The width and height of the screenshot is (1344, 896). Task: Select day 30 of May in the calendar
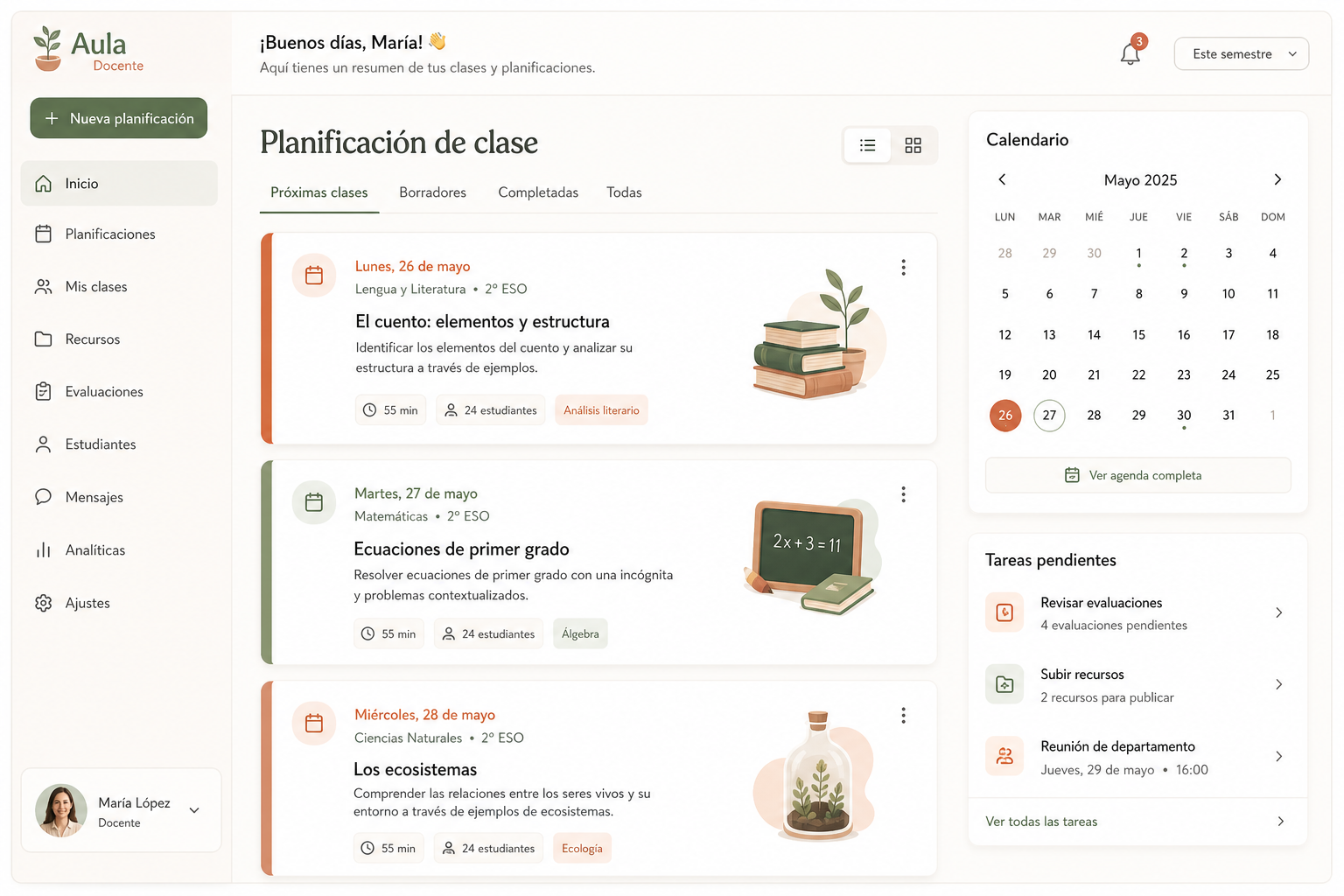pos(1184,416)
